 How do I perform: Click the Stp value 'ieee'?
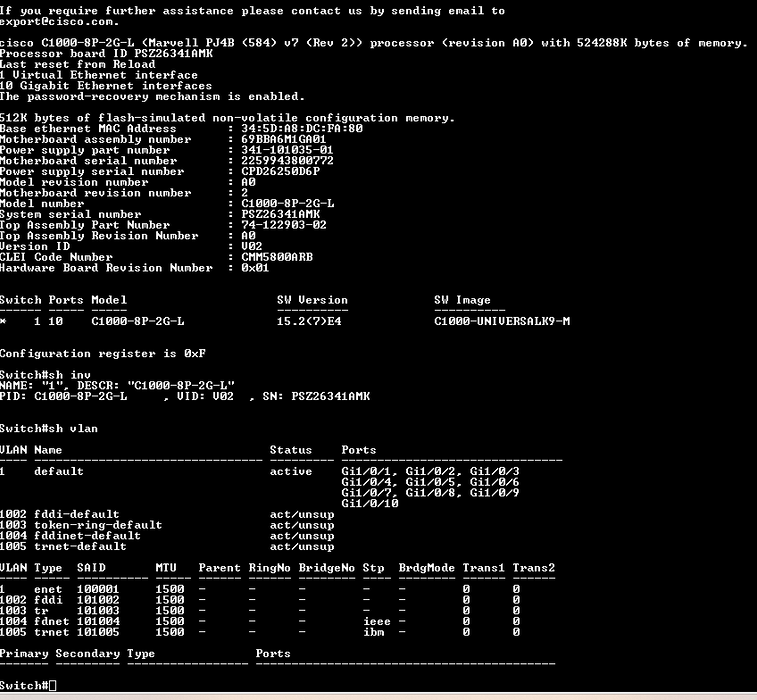(377, 621)
